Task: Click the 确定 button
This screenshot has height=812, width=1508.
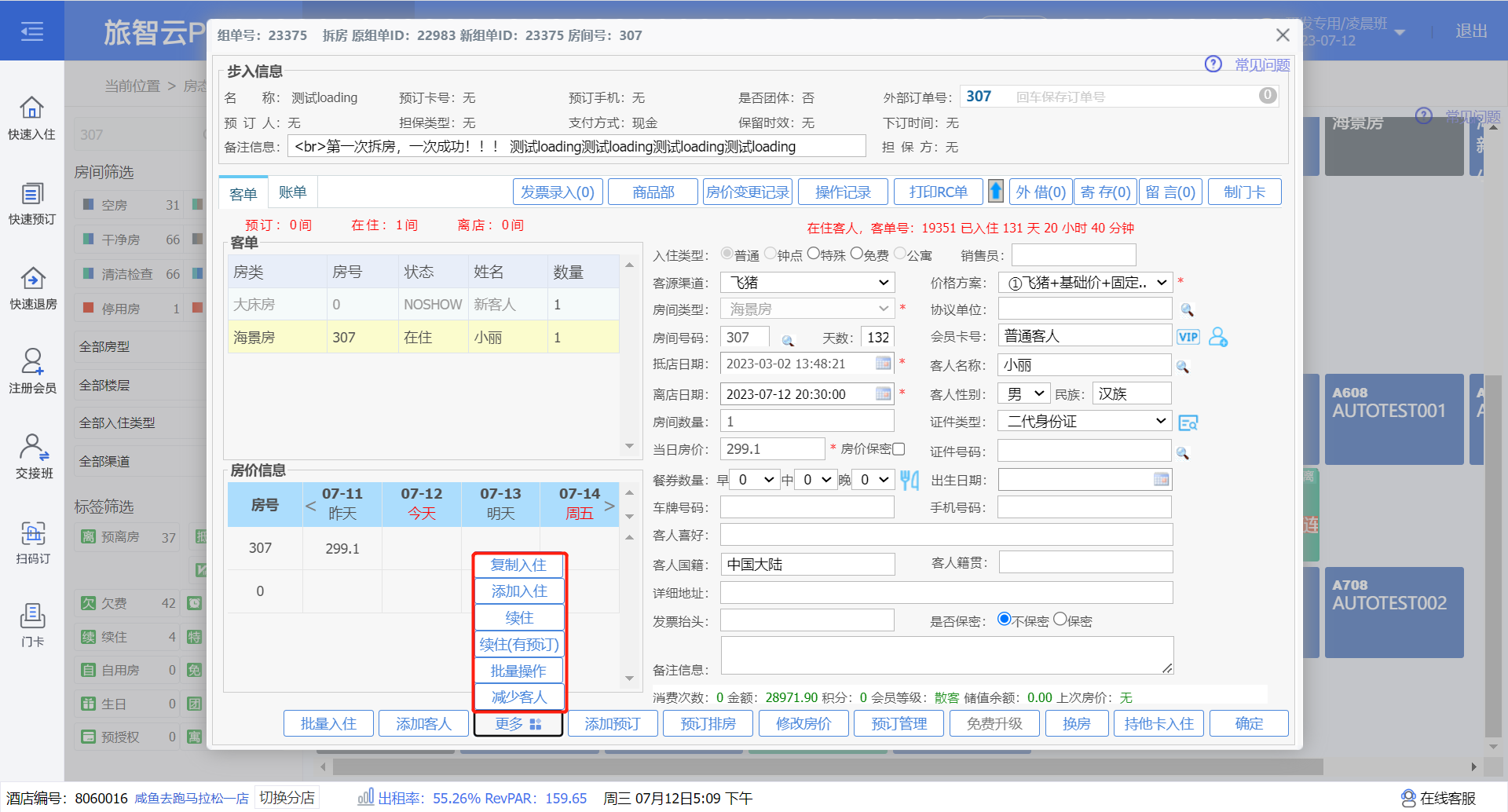Action: [x=1249, y=723]
